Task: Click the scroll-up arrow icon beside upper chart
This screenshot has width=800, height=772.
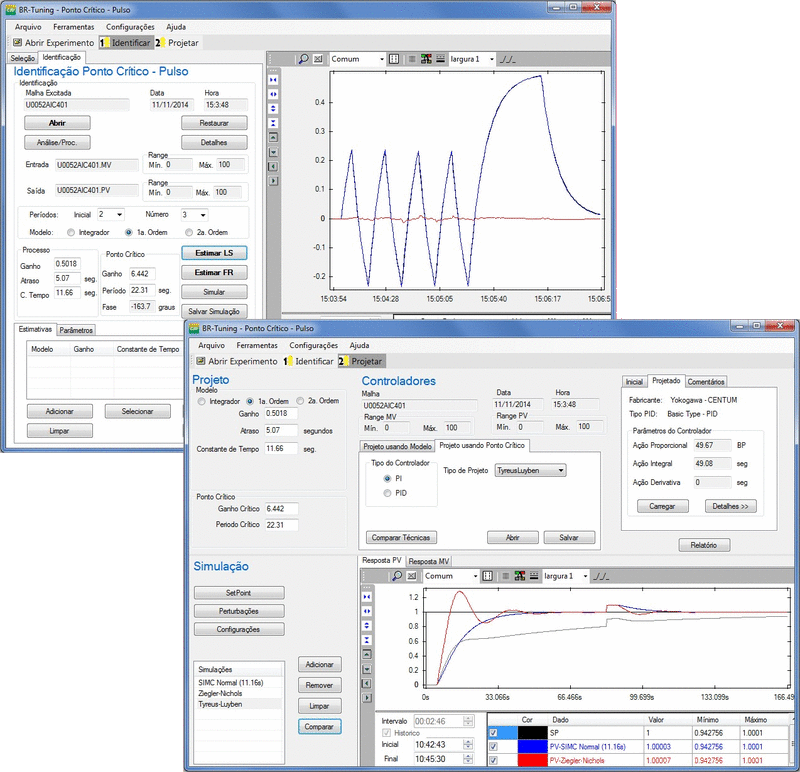Action: tap(275, 136)
